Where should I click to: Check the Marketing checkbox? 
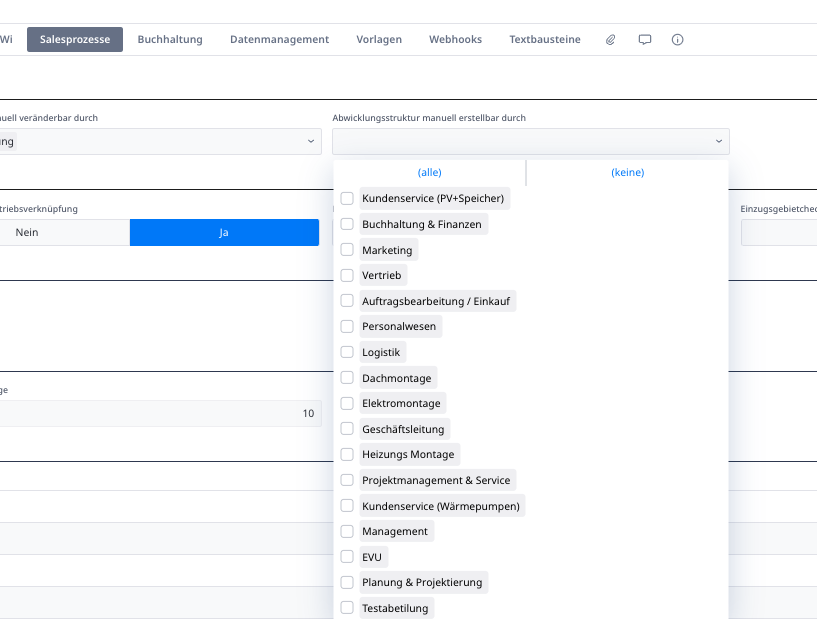pos(347,250)
